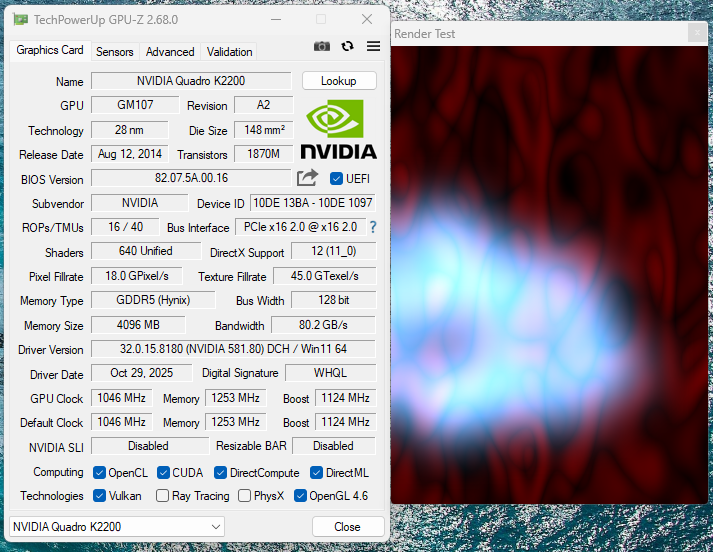Toggle the UEFI checkbox

click(336, 179)
